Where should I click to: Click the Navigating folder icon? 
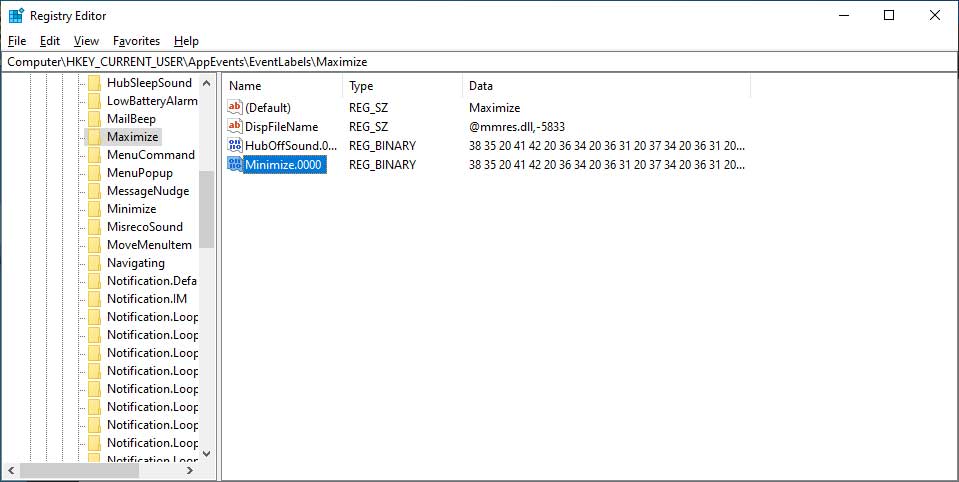(94, 263)
